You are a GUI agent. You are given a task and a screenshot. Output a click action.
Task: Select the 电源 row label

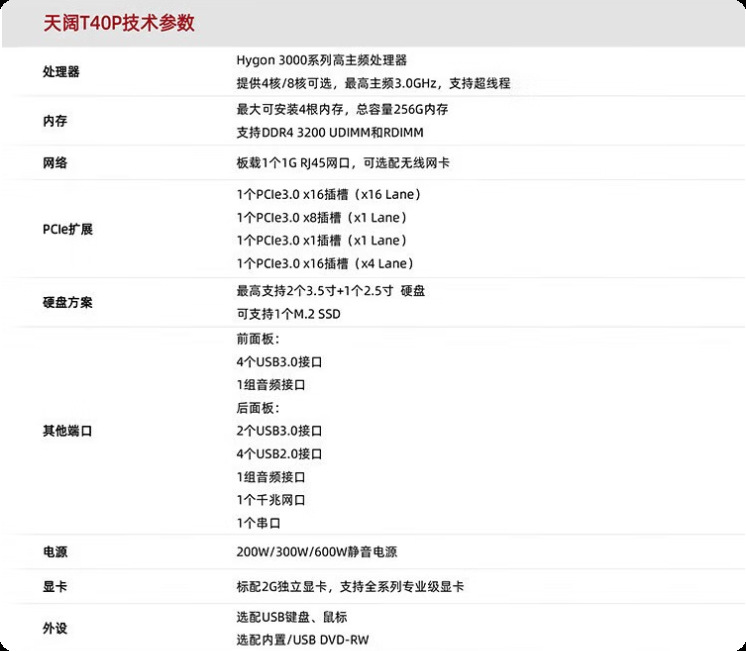tap(55, 552)
